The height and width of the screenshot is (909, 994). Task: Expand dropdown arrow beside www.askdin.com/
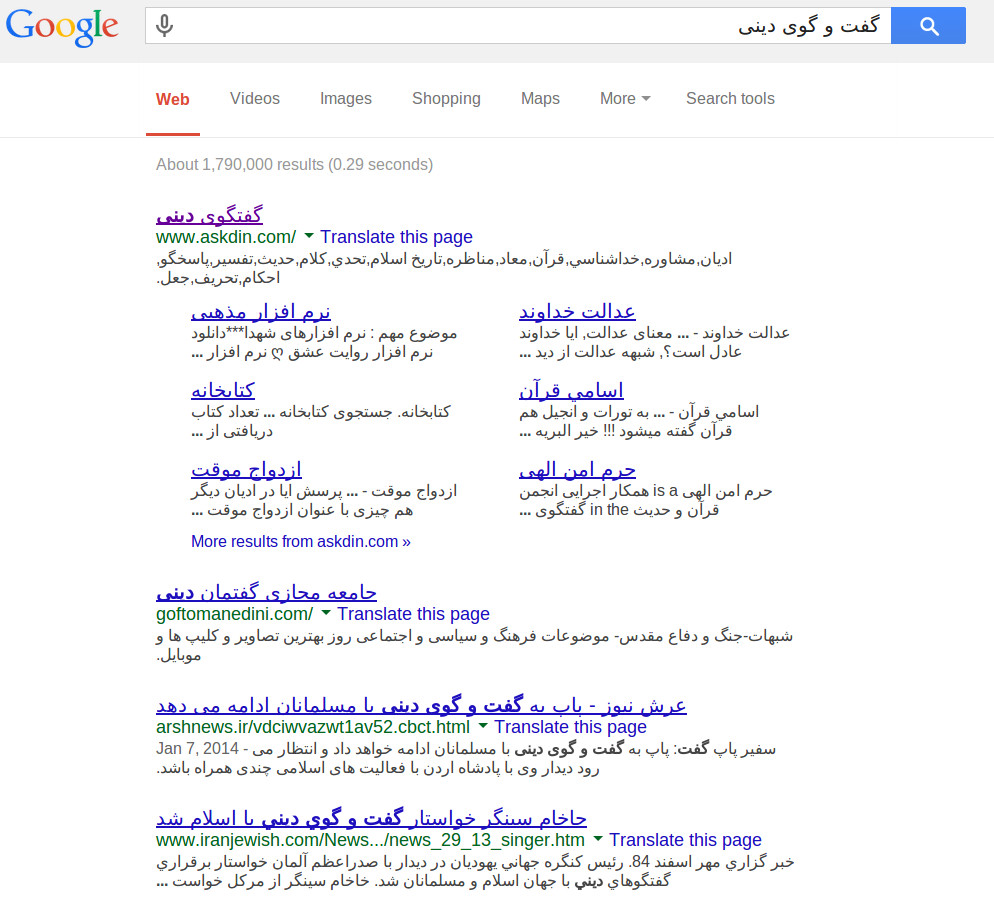309,236
